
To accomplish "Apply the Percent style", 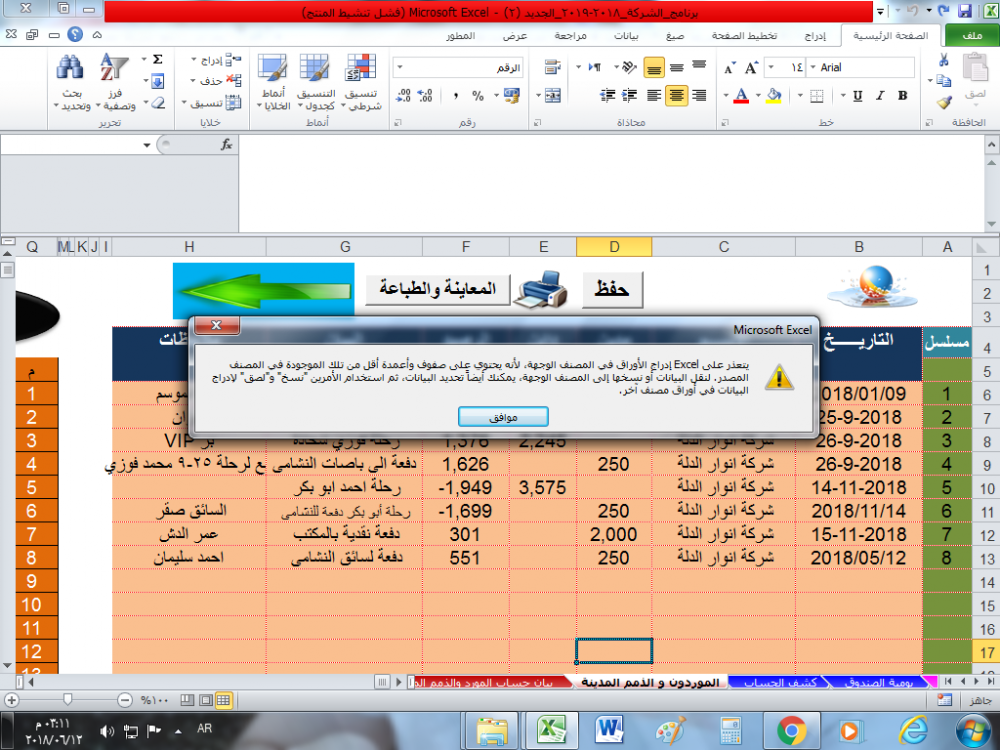I will tap(478, 96).
